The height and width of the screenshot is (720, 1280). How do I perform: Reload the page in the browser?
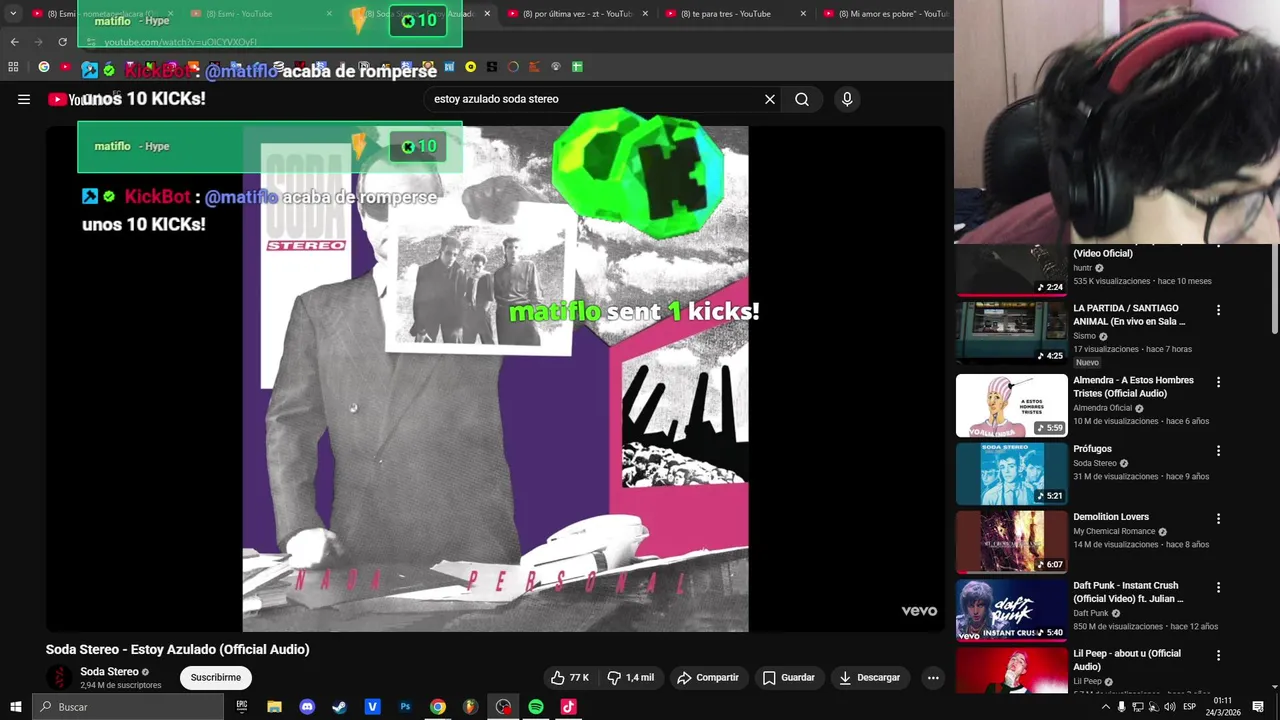pyautogui.click(x=63, y=42)
